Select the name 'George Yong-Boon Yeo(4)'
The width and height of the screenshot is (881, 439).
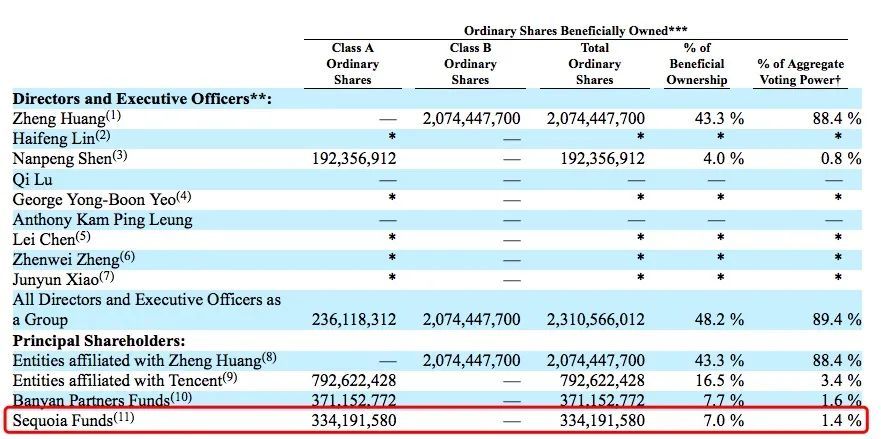pos(102,199)
